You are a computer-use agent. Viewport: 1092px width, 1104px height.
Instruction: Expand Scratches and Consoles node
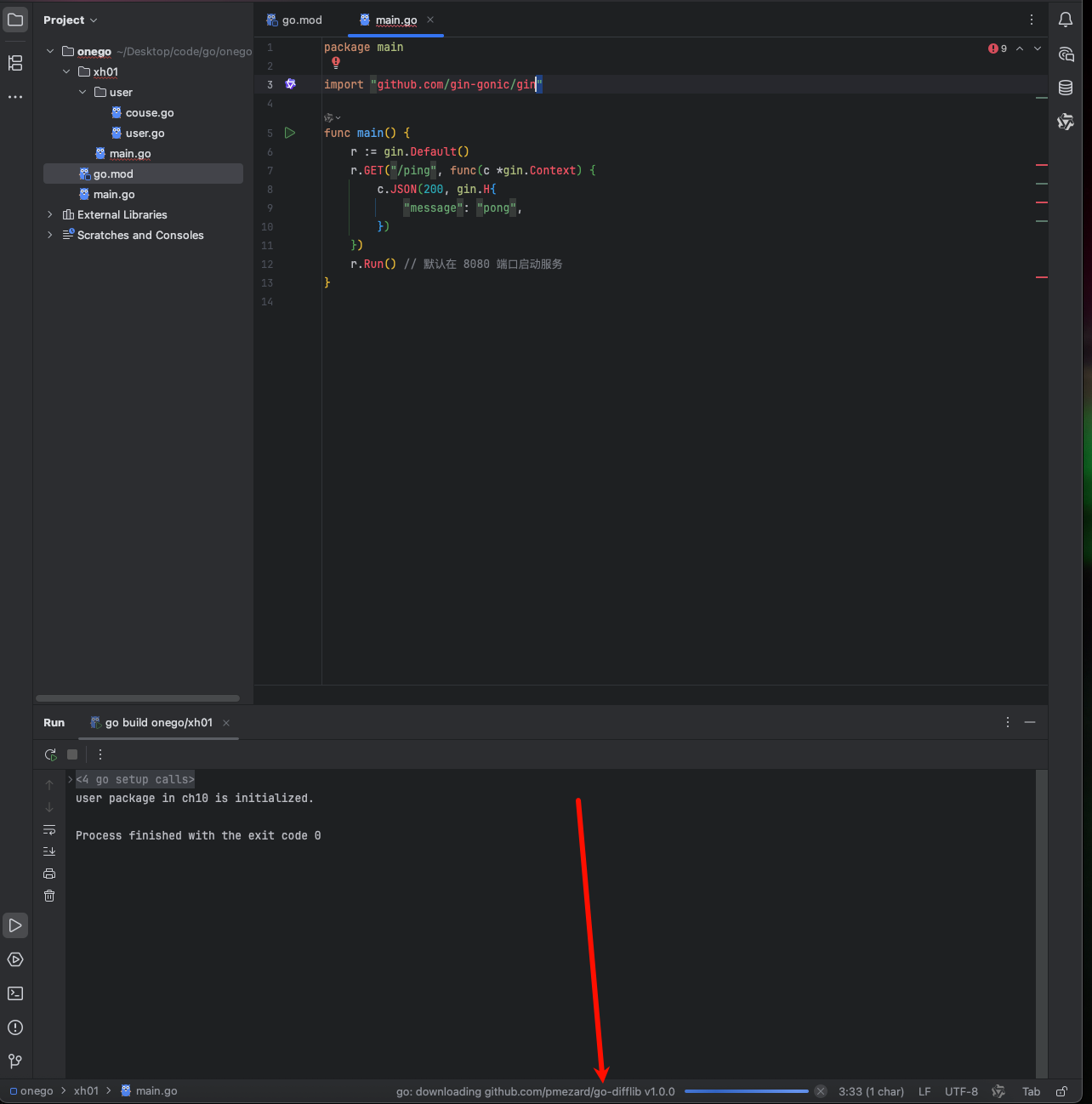point(50,235)
